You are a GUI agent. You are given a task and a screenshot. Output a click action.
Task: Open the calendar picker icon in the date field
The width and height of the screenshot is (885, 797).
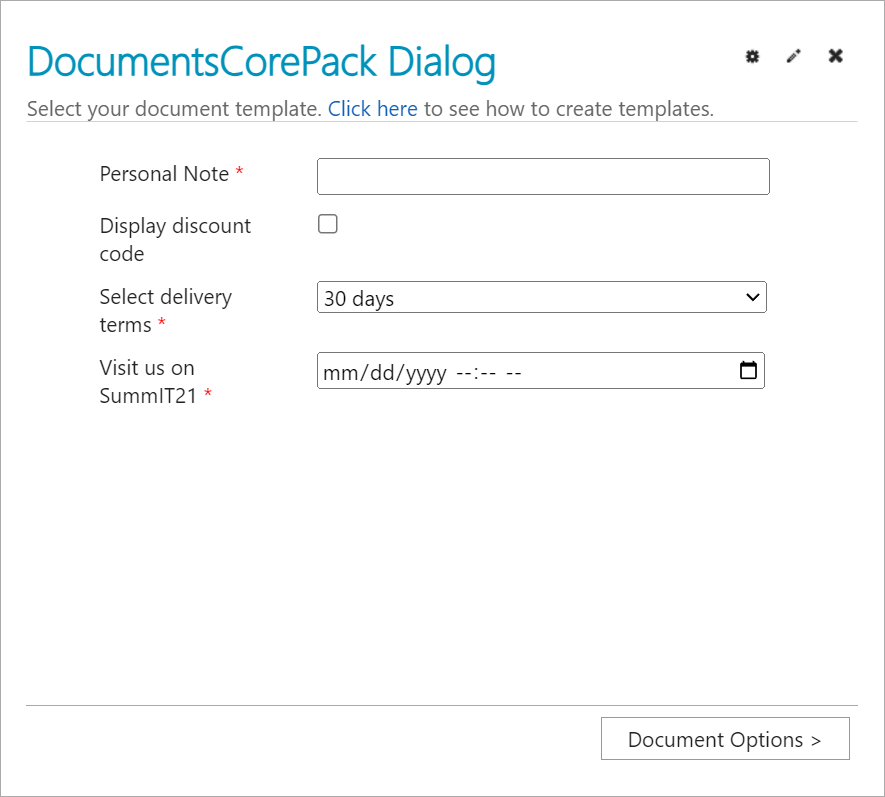pos(748,370)
